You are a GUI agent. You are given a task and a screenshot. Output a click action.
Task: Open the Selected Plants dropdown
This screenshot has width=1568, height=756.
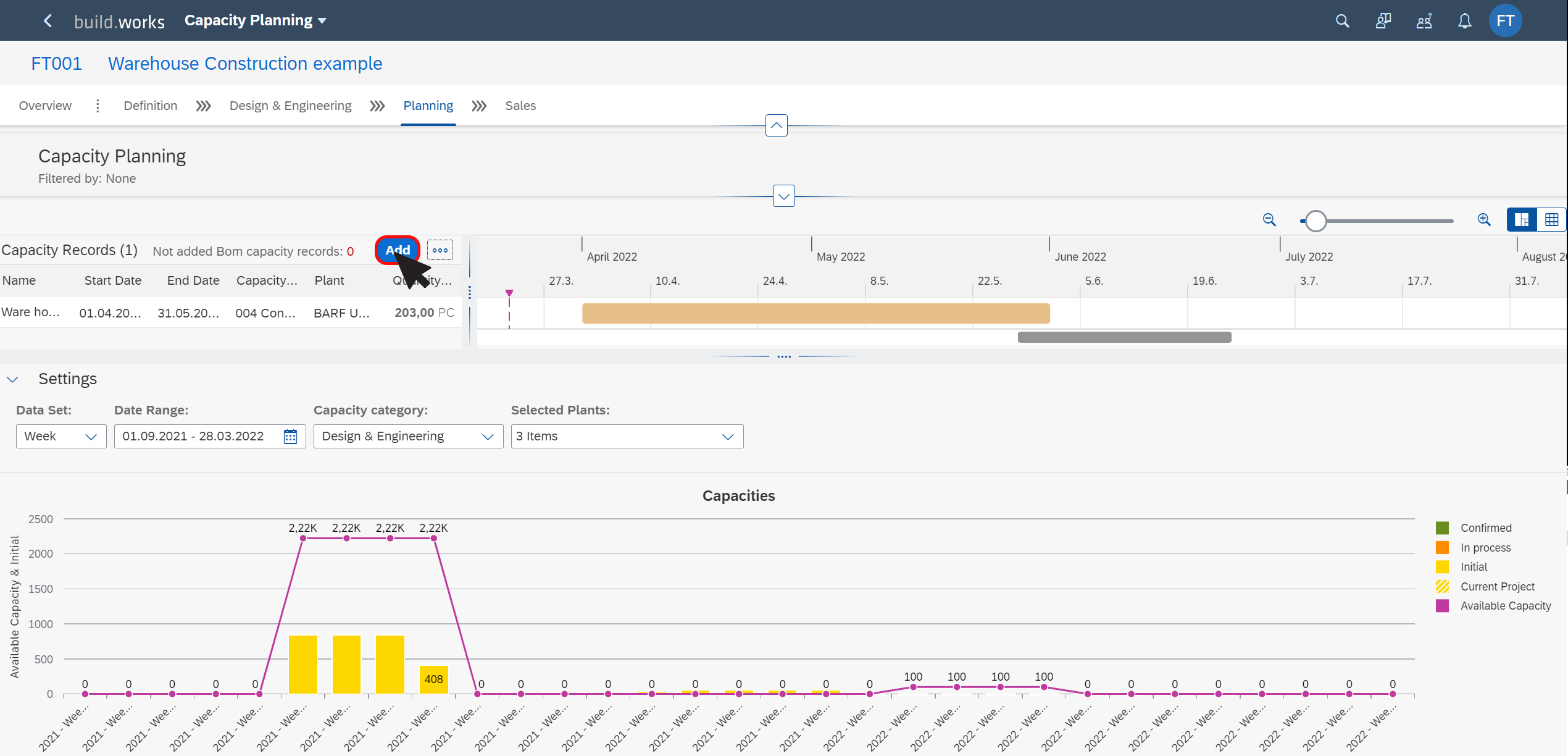coord(626,436)
